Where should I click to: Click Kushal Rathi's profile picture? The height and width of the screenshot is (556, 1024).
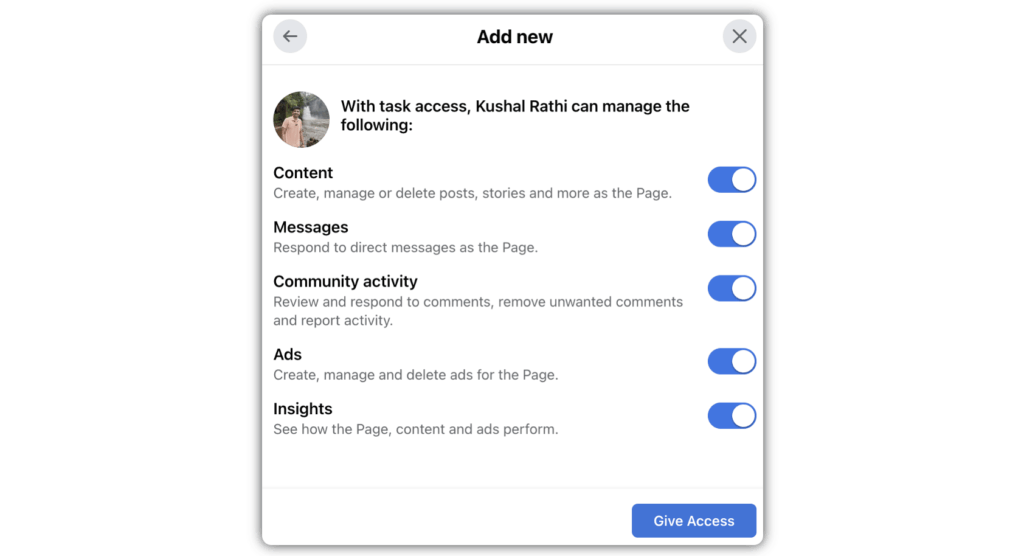301,120
